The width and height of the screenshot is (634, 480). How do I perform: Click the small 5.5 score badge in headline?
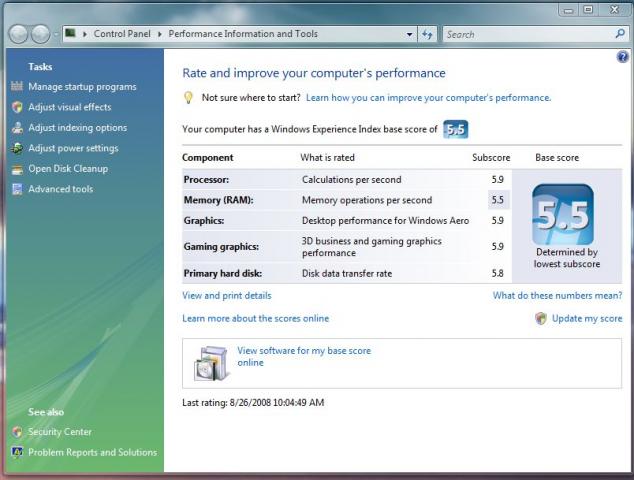pyautogui.click(x=456, y=129)
